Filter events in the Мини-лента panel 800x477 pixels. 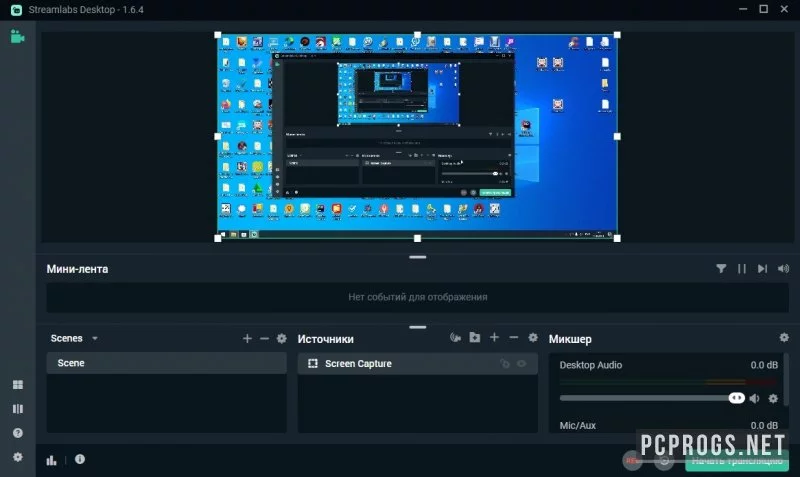tap(721, 268)
